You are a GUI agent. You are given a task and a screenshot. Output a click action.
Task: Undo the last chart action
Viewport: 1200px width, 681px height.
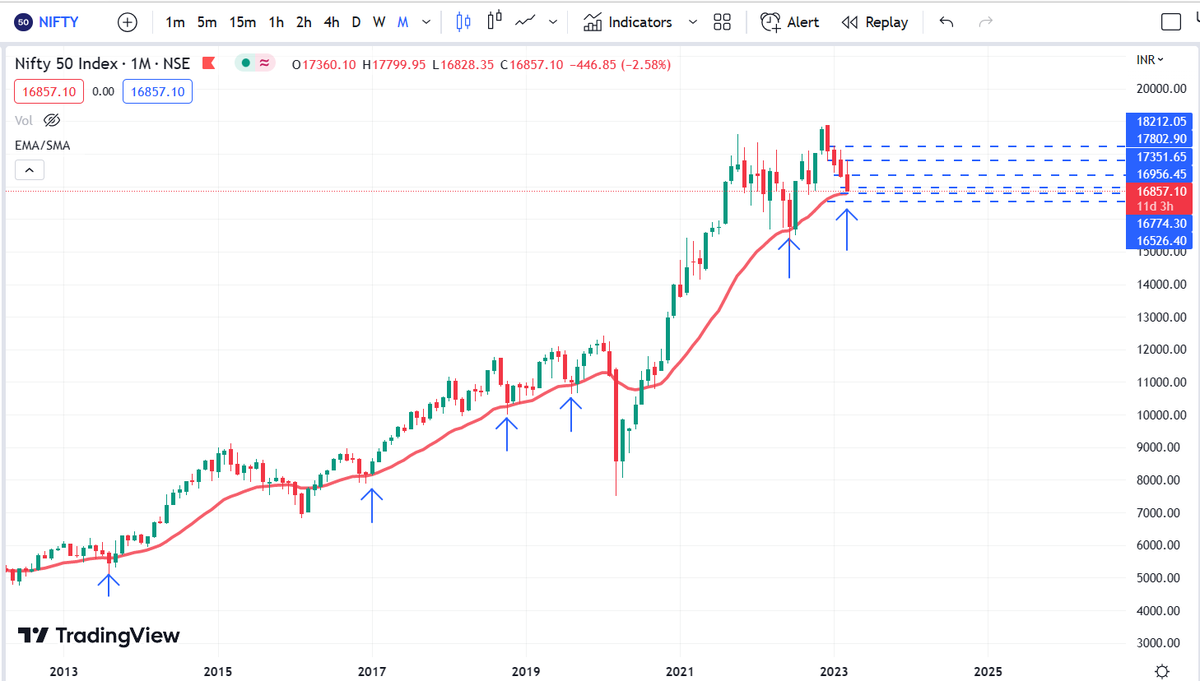[x=947, y=22]
